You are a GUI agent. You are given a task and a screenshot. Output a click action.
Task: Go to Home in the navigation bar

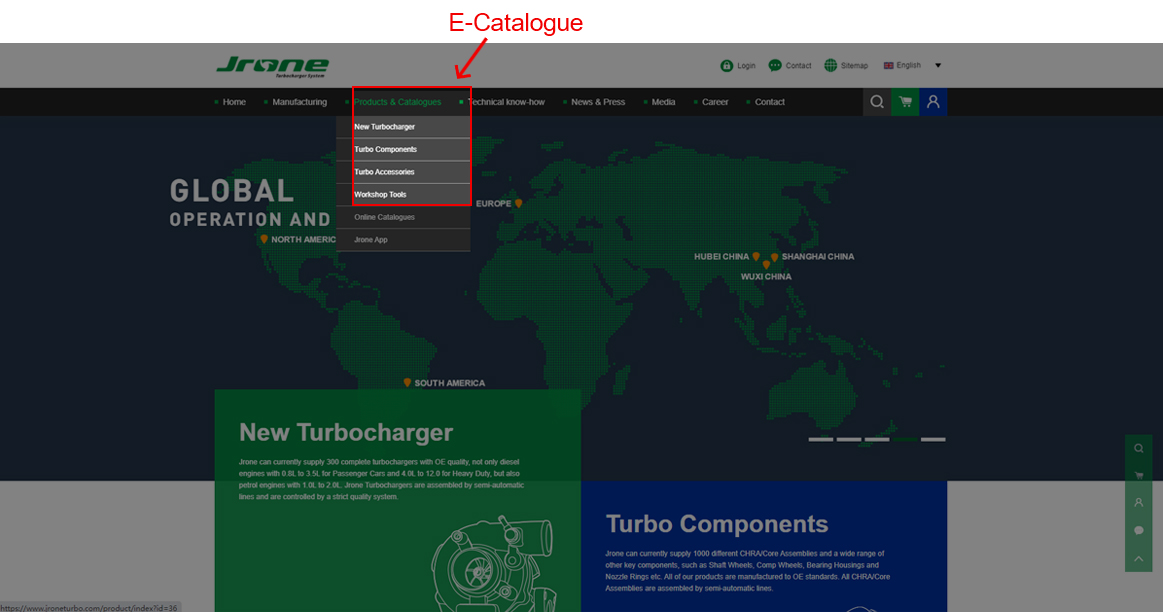tap(234, 102)
